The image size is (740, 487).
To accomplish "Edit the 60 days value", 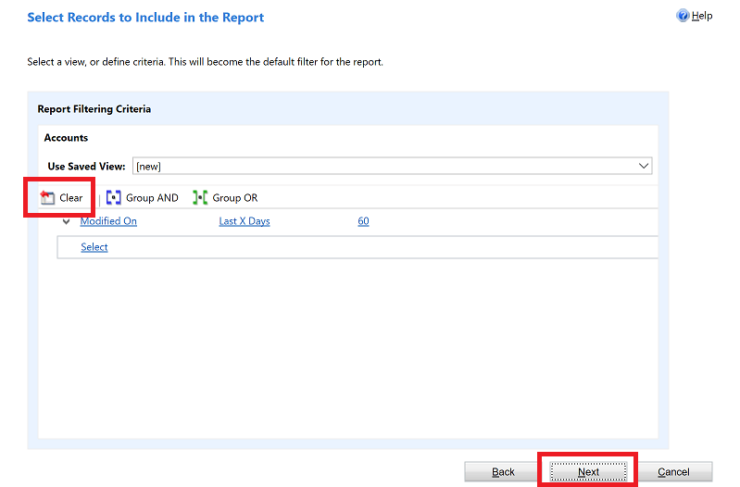I will (x=363, y=221).
